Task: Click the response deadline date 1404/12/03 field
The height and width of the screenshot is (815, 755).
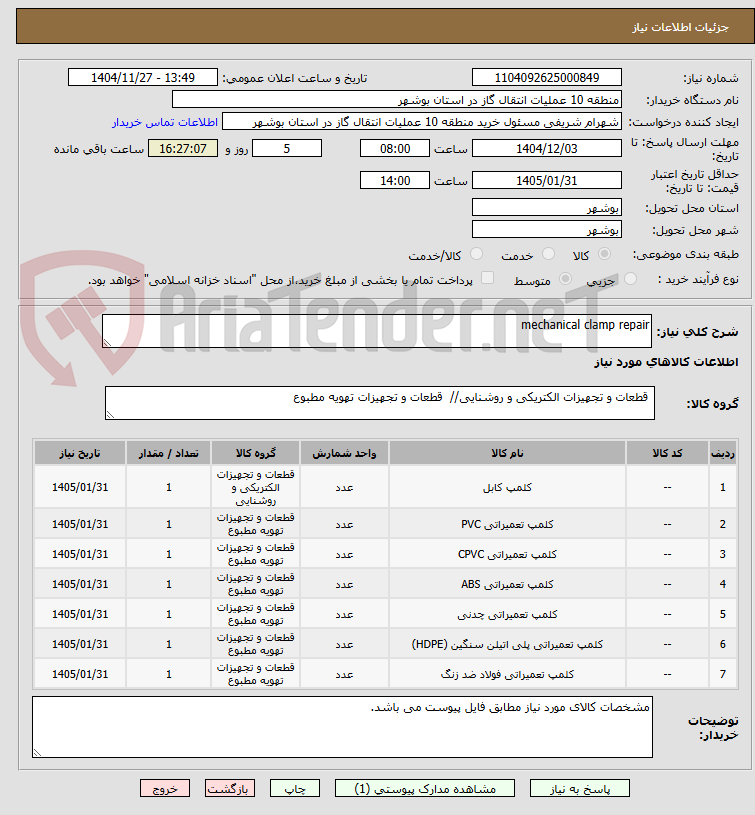Action: (547, 149)
